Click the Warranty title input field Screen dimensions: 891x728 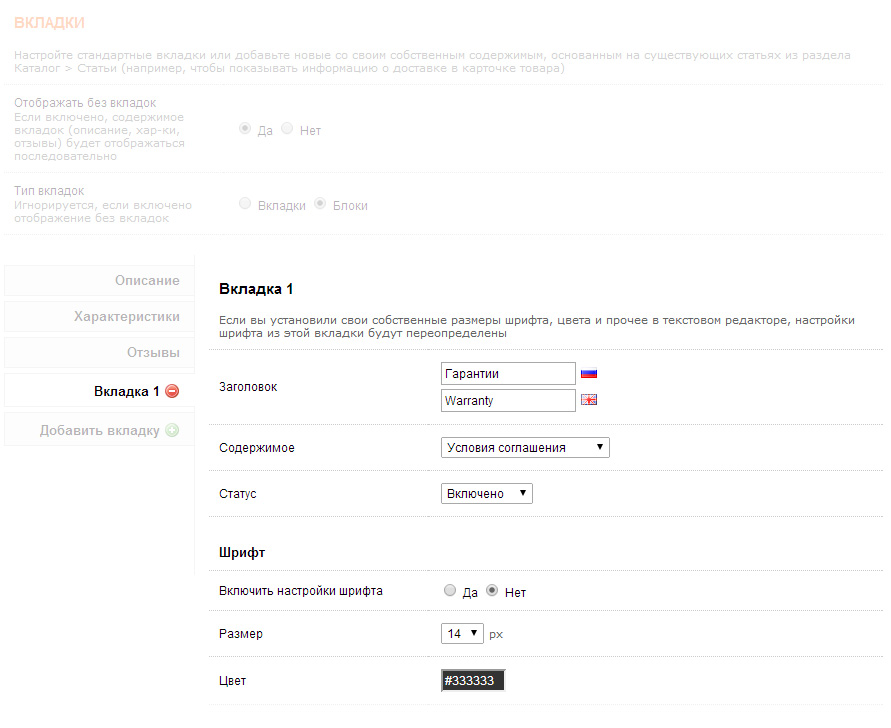point(508,400)
